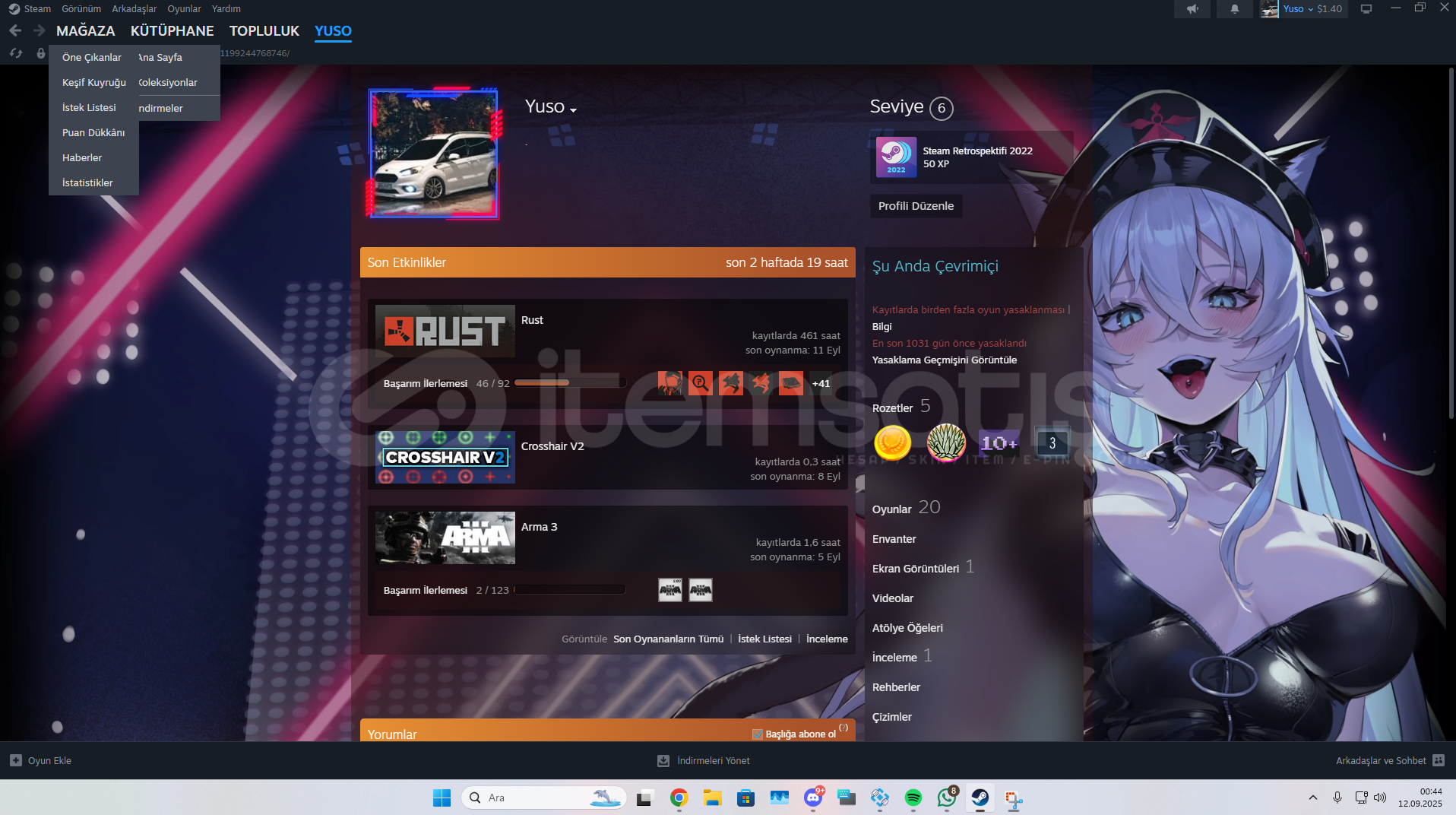
Task: Click the back navigation arrow
Action: (15, 30)
